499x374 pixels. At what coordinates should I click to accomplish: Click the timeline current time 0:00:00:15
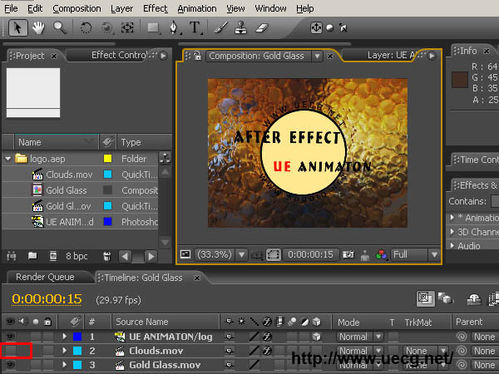click(47, 299)
